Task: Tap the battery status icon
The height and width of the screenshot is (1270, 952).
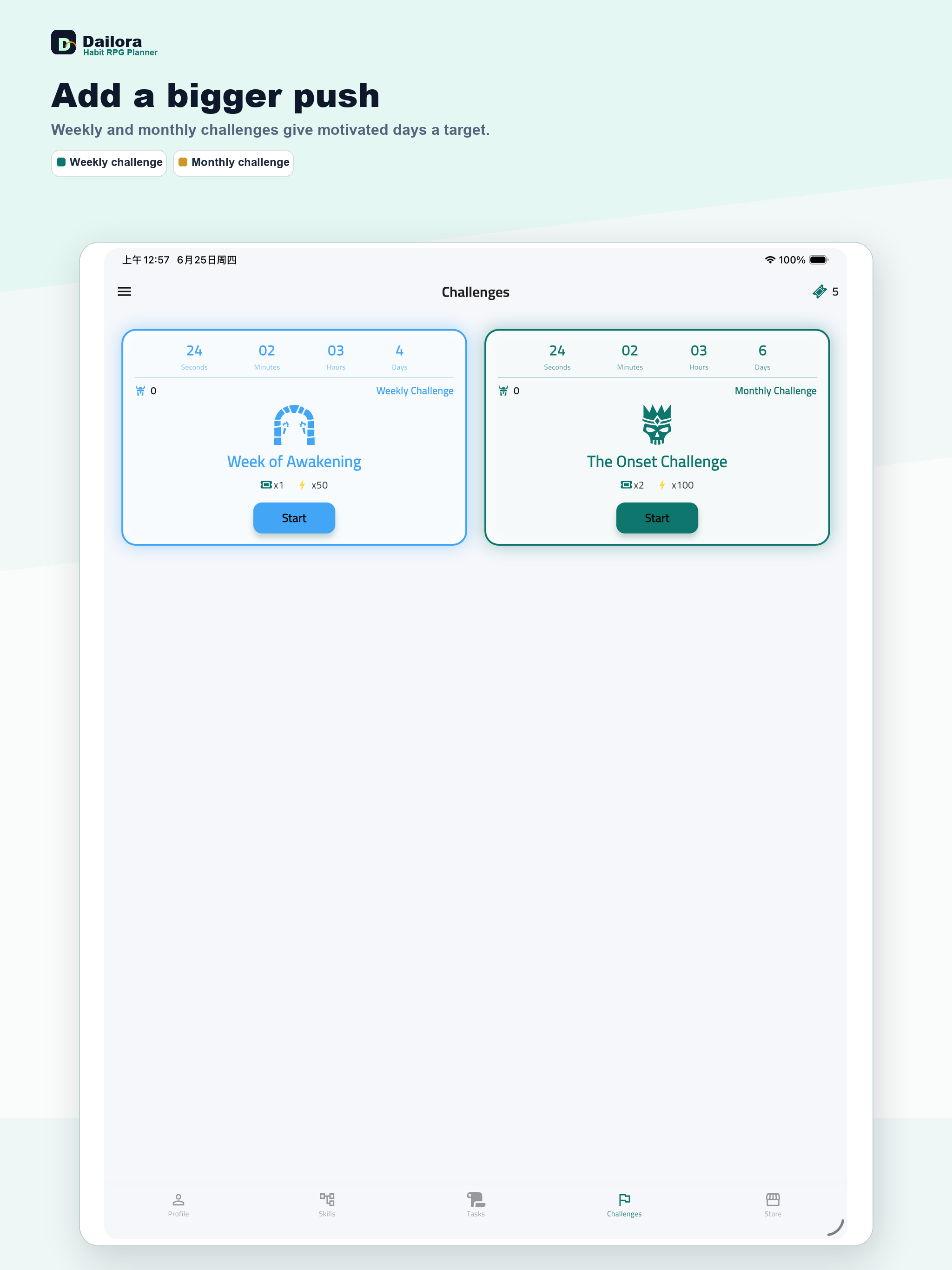Action: click(818, 260)
